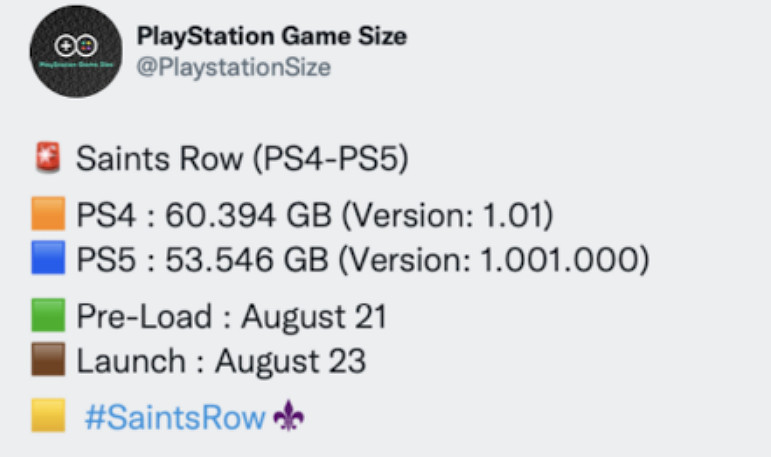Click the green square beside Pre-Load

pyautogui.click(x=48, y=316)
